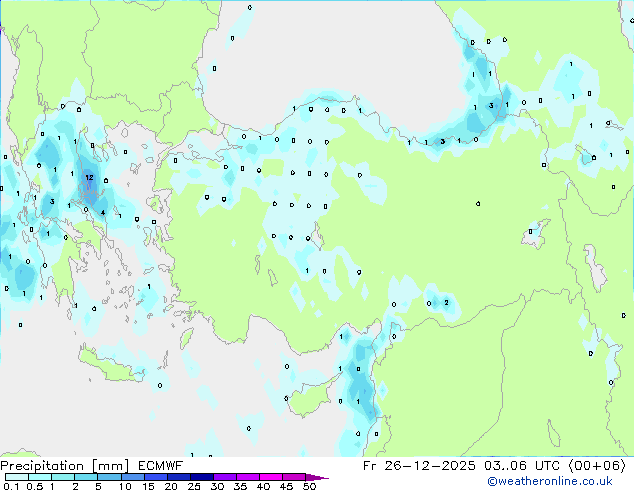Screen dimensions: 634x490
Task: Click the legend arrow tip above 50
Action: click(317, 477)
